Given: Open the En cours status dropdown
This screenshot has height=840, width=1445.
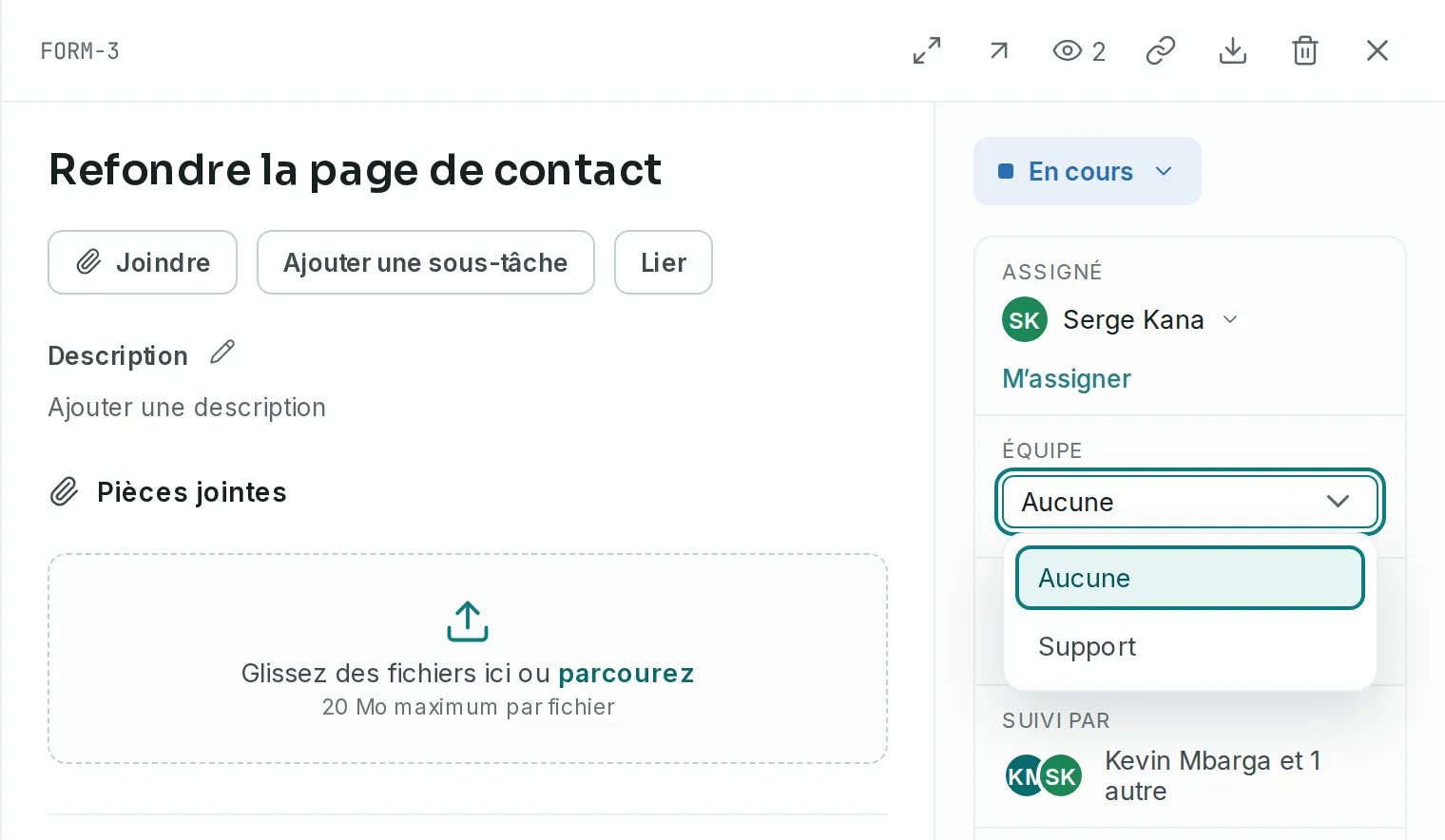Looking at the screenshot, I should click(x=1088, y=171).
